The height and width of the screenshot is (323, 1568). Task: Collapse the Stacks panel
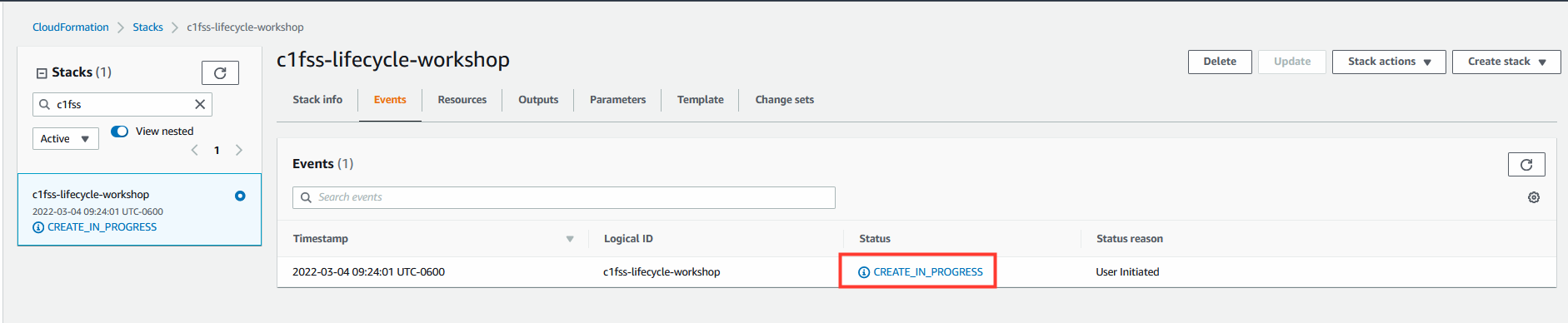(x=42, y=73)
